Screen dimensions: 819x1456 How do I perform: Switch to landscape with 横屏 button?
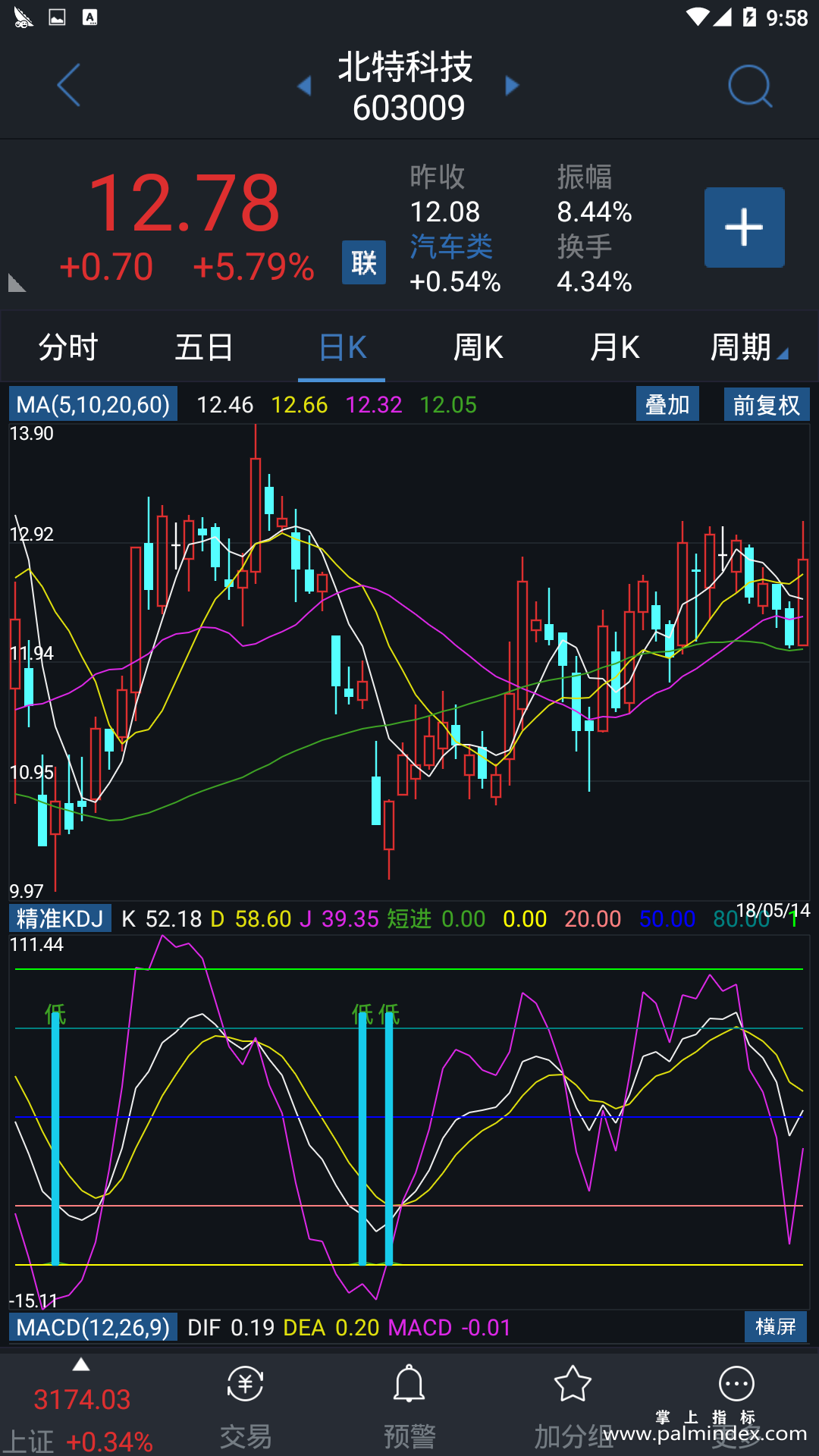[776, 1326]
